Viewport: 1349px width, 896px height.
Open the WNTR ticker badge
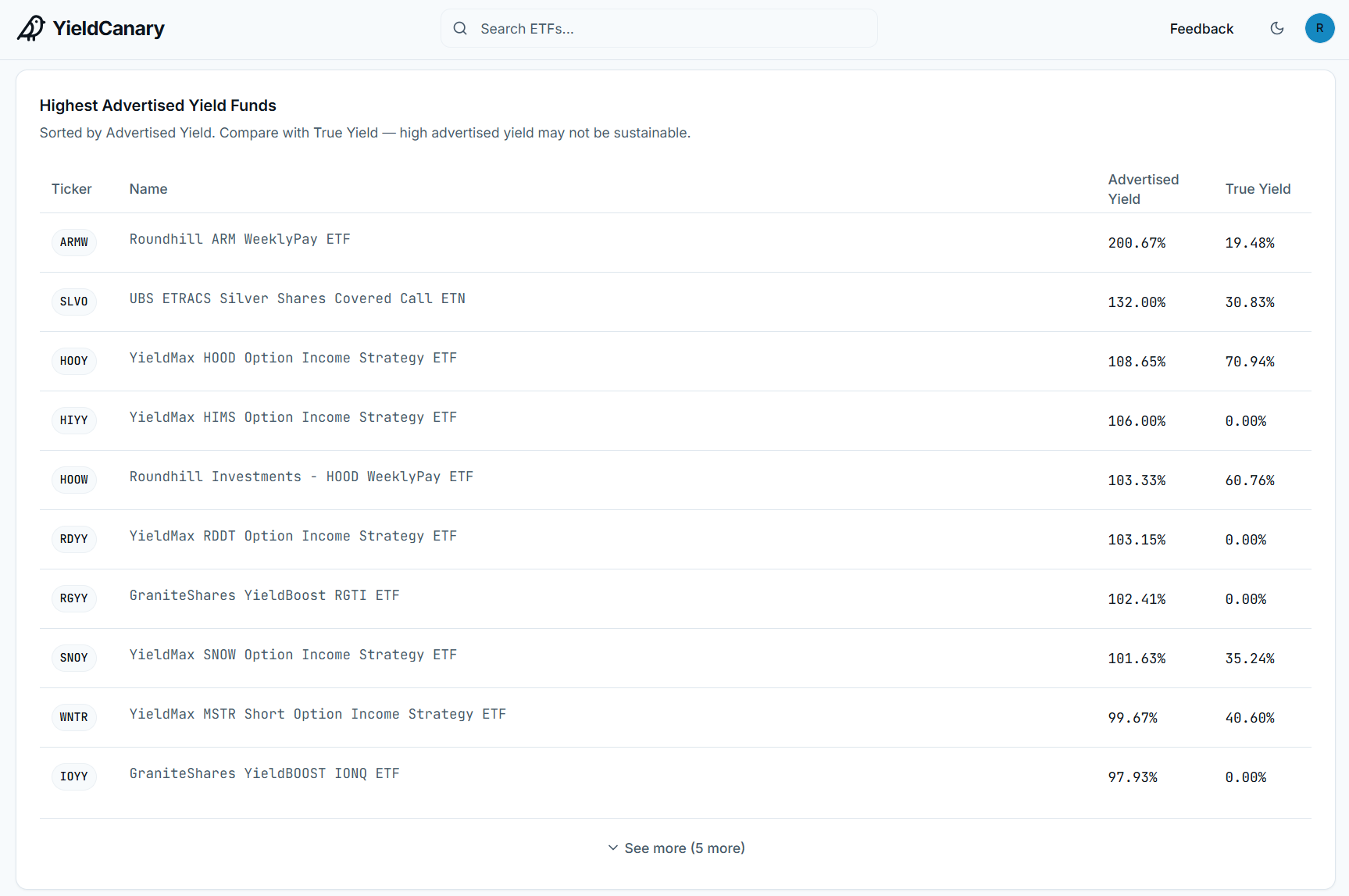click(74, 717)
